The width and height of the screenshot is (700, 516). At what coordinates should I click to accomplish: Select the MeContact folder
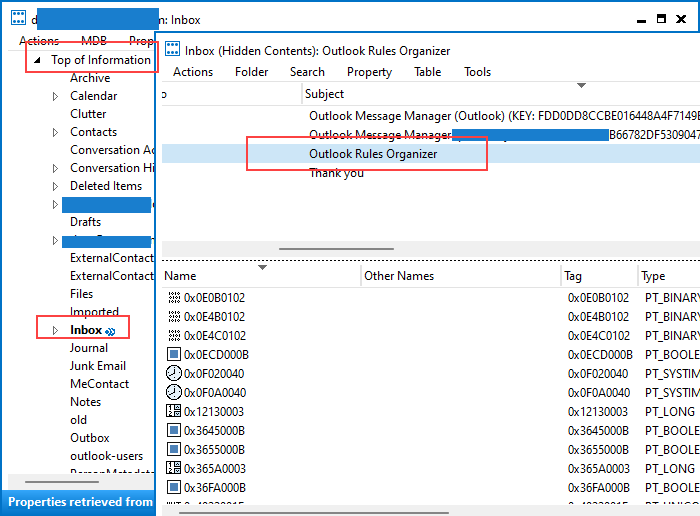99,384
